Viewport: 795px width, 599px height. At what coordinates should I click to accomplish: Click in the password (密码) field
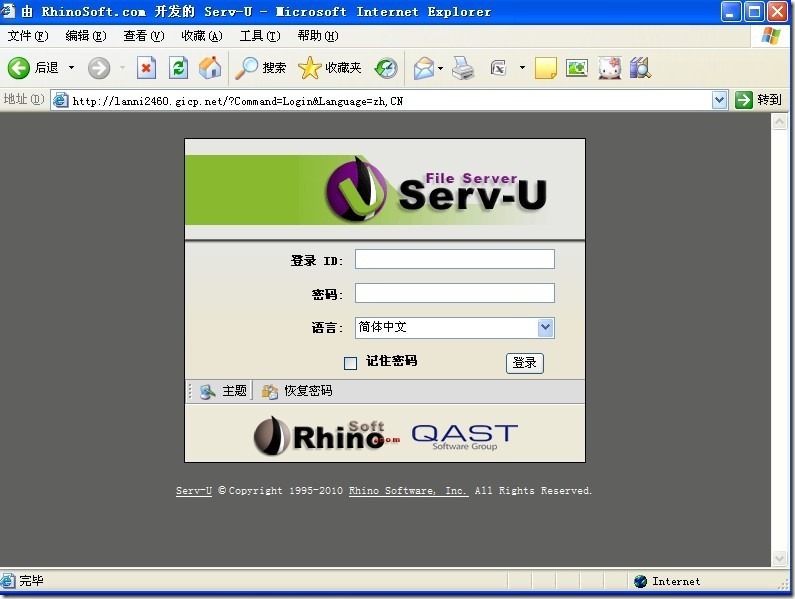455,293
